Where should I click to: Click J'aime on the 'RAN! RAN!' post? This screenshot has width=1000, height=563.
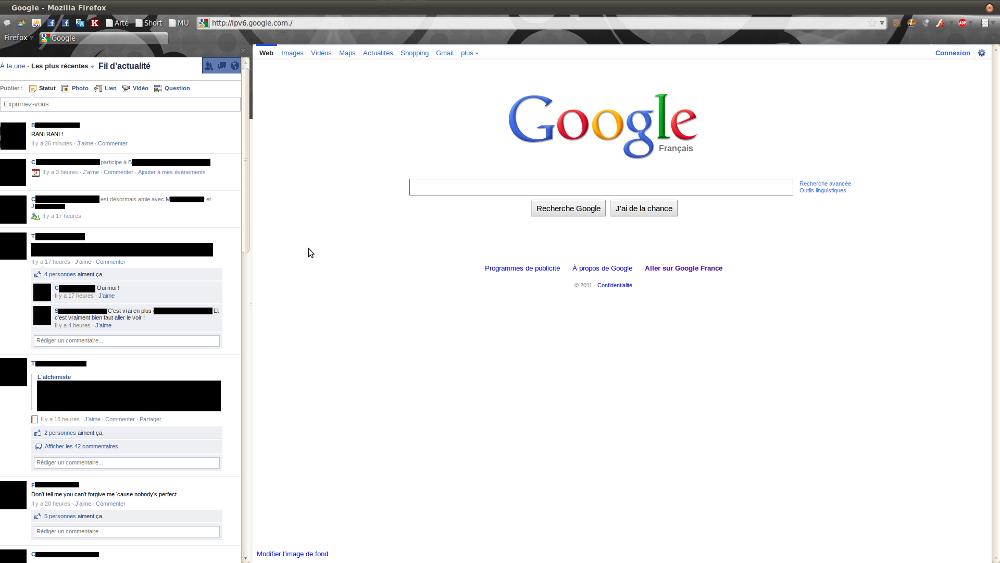(x=85, y=143)
